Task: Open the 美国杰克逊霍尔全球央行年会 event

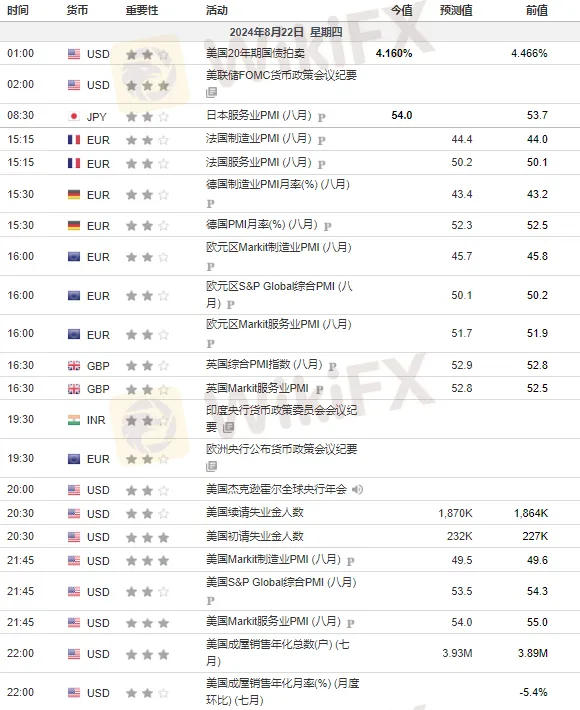Action: (277, 489)
